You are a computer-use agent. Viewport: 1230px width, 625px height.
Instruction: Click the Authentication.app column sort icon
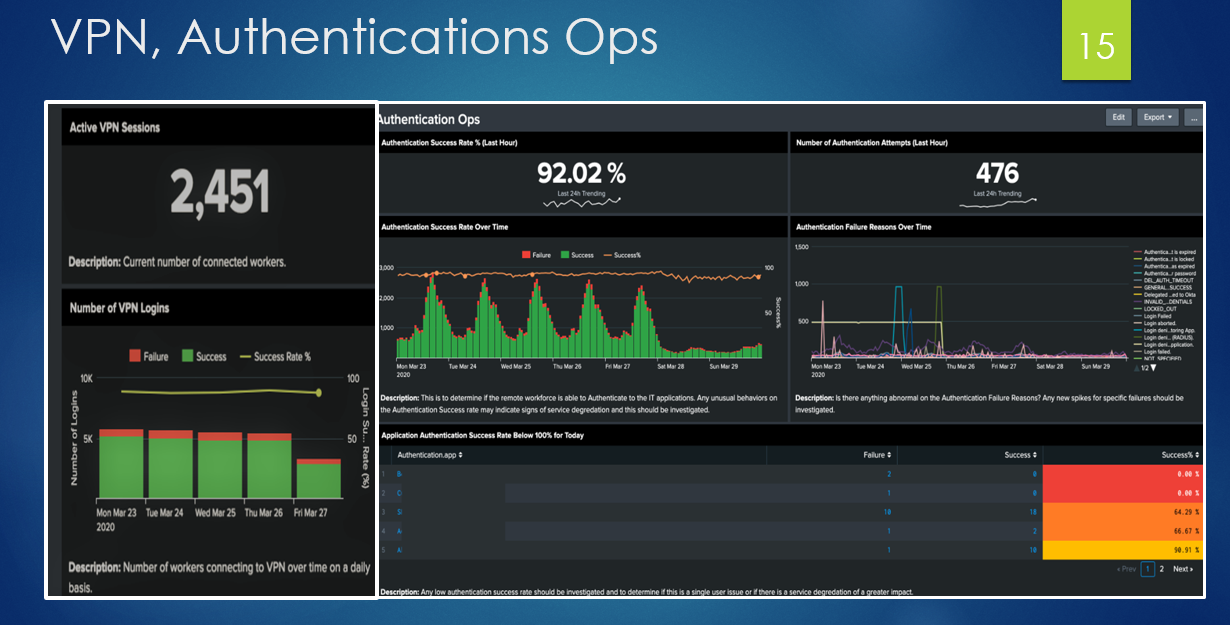click(459, 455)
